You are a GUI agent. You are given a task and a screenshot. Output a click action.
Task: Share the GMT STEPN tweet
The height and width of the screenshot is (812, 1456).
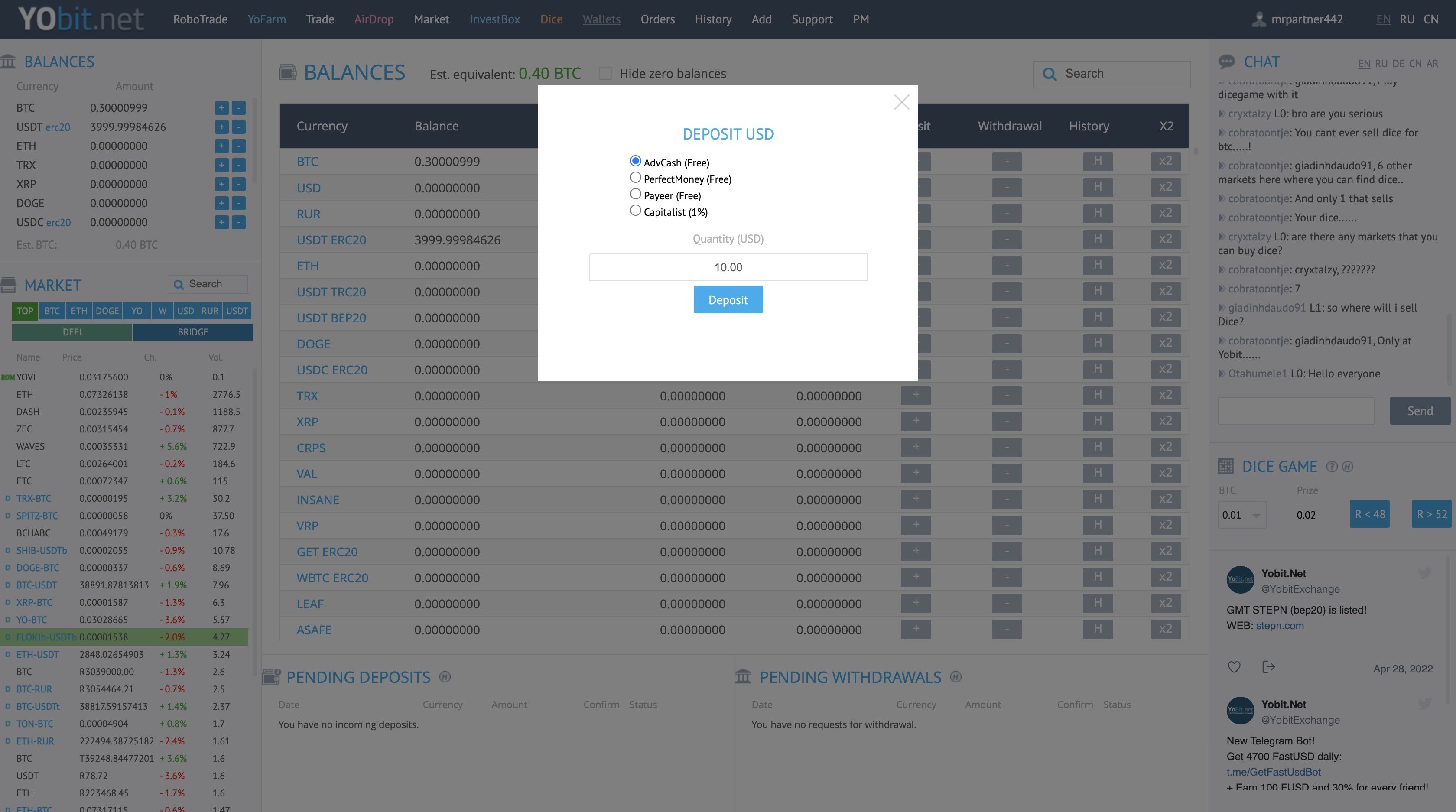pyautogui.click(x=1268, y=667)
